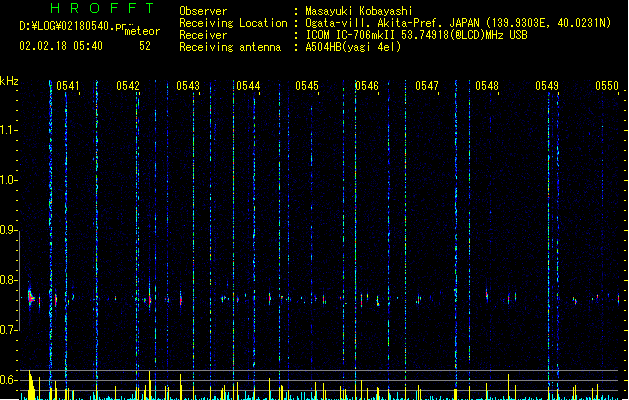Click the 0.8 kHz axis tick label
The image size is (629, 400).
pyautogui.click(x=7, y=280)
